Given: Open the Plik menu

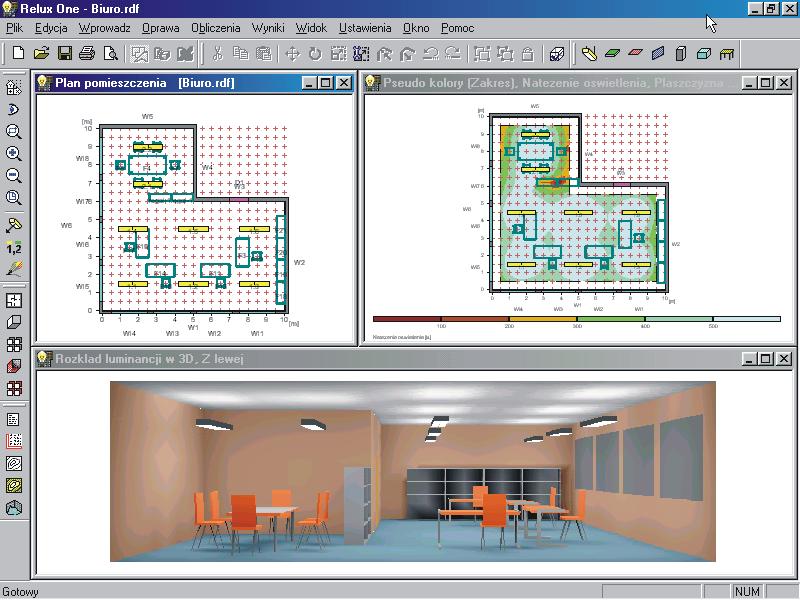Looking at the screenshot, I should tap(14, 28).
